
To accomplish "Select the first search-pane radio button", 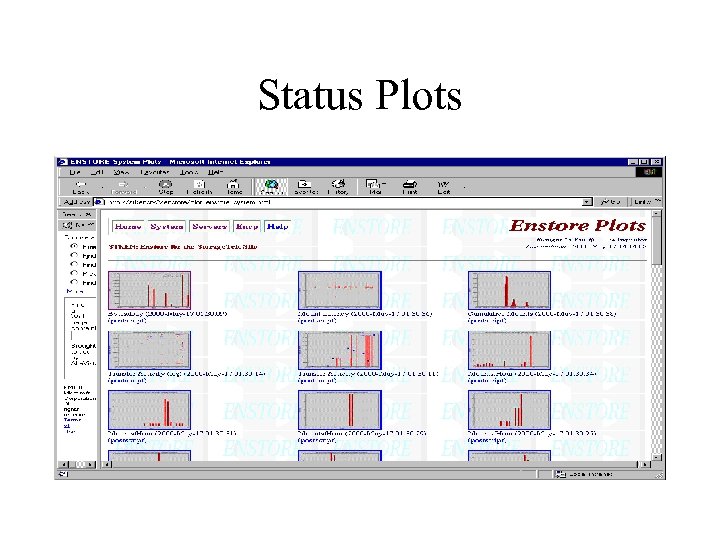I will point(74,247).
